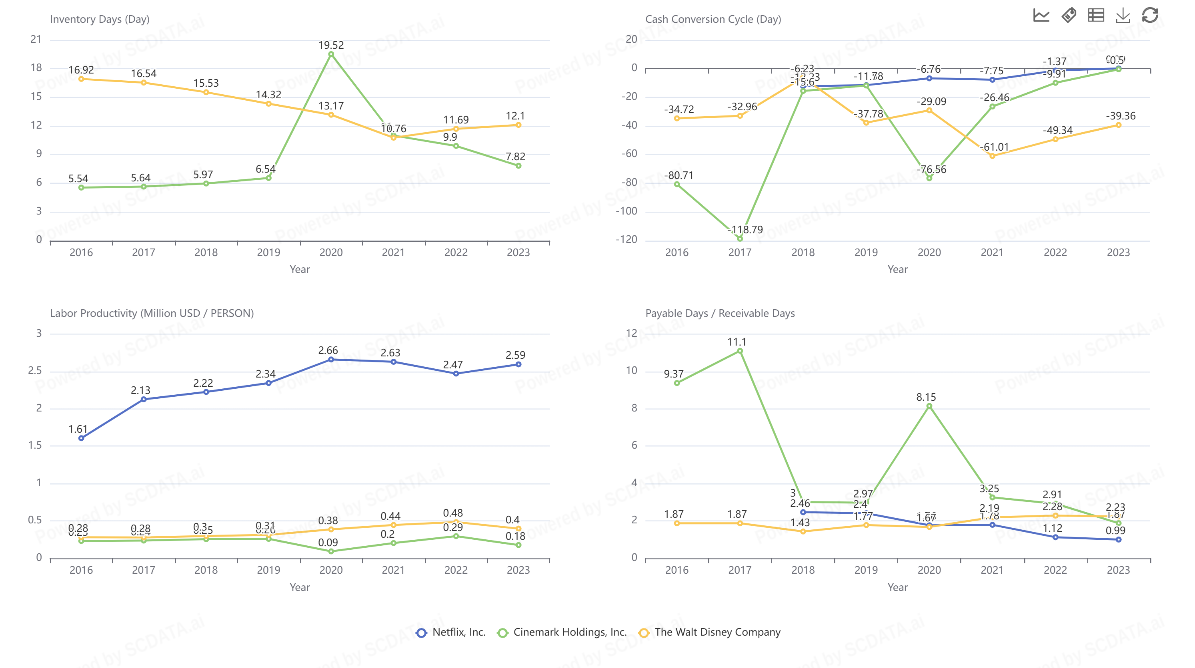Open the data table view icon
The width and height of the screenshot is (1195, 668).
1096,15
